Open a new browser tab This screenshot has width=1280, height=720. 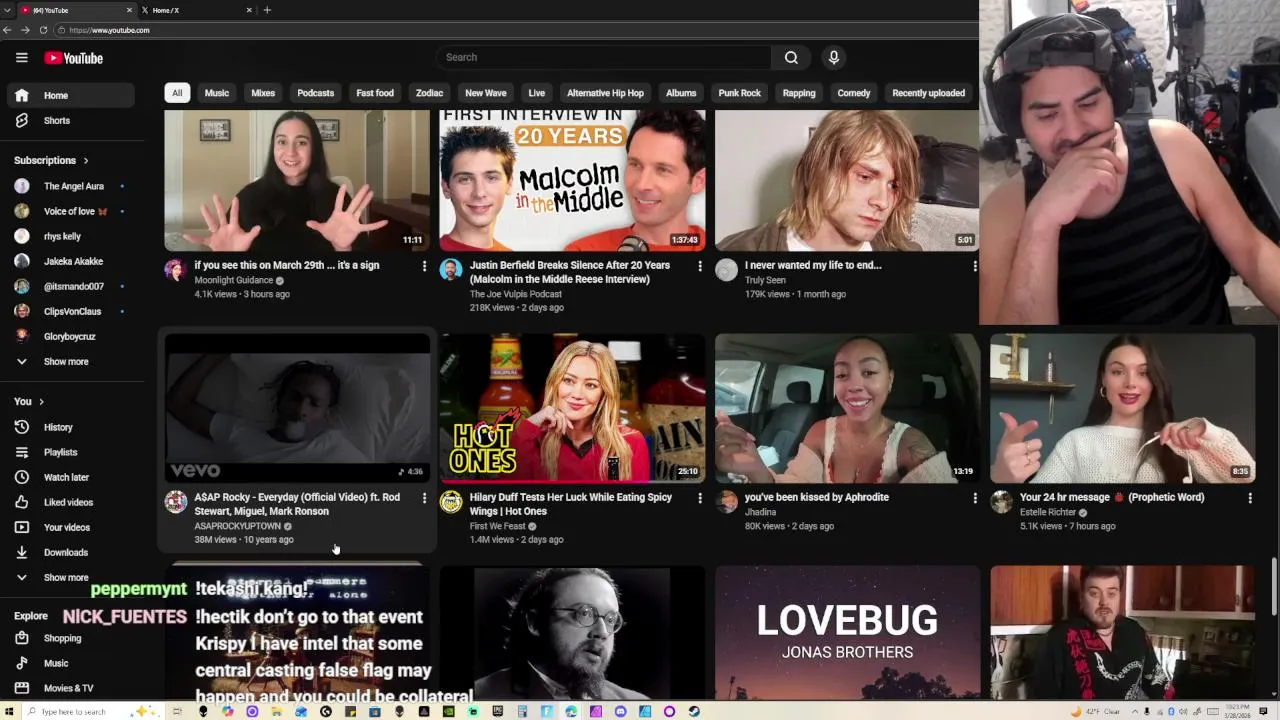tap(267, 10)
